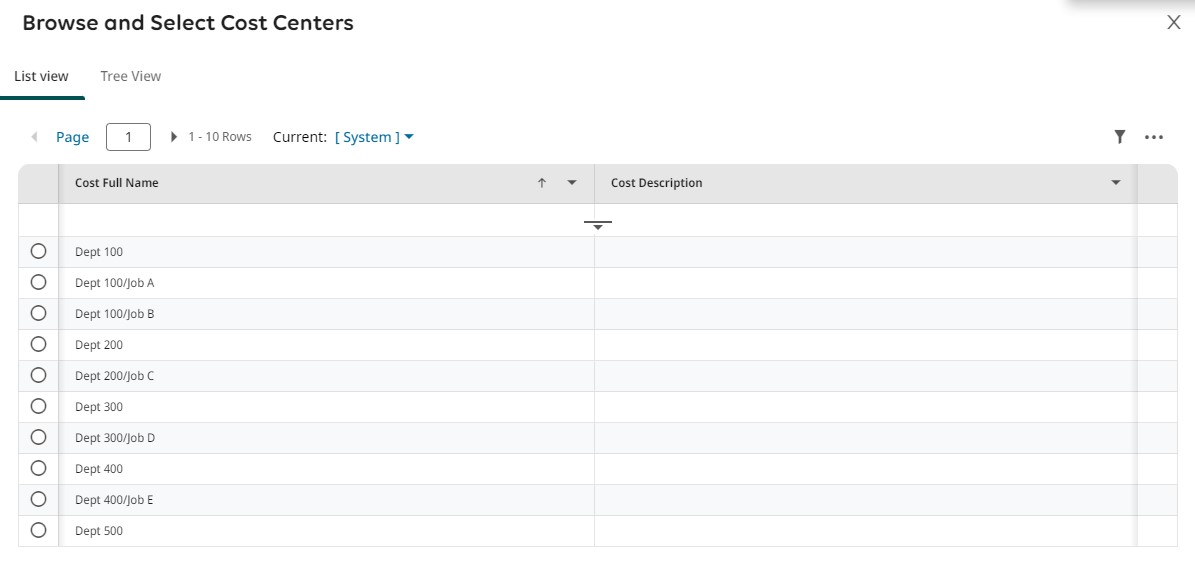This screenshot has height=584, width=1195.
Task: Open the three-dot more options menu
Action: (1154, 138)
